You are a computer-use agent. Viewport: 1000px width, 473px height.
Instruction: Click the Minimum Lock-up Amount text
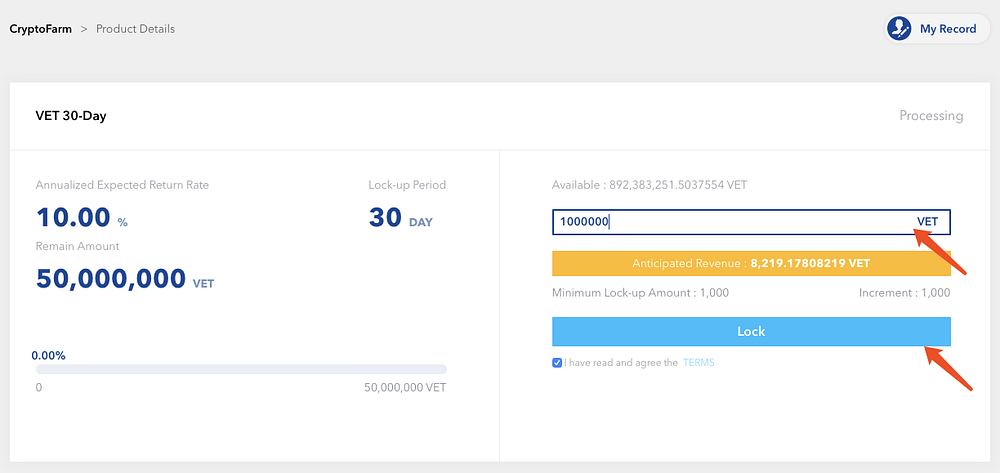(640, 293)
